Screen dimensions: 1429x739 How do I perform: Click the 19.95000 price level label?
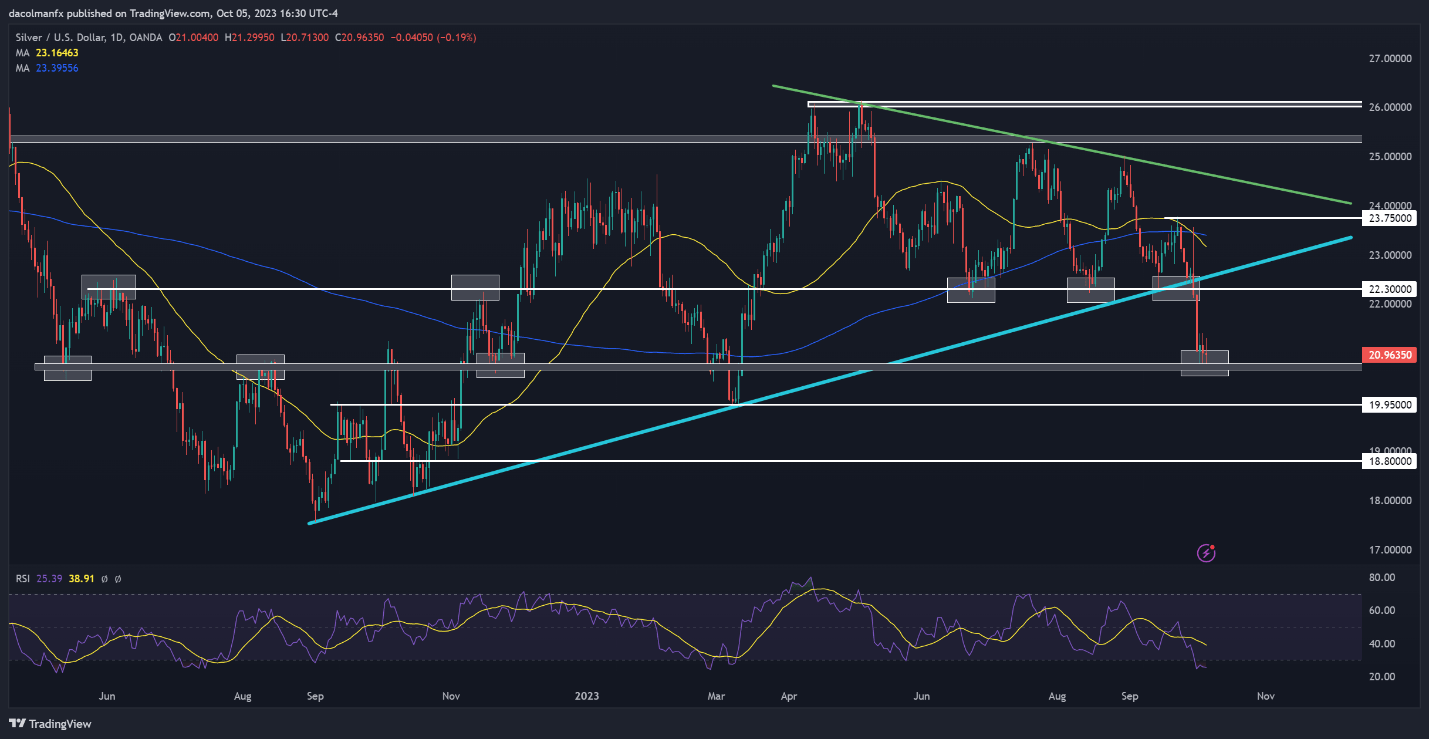pyautogui.click(x=1391, y=405)
